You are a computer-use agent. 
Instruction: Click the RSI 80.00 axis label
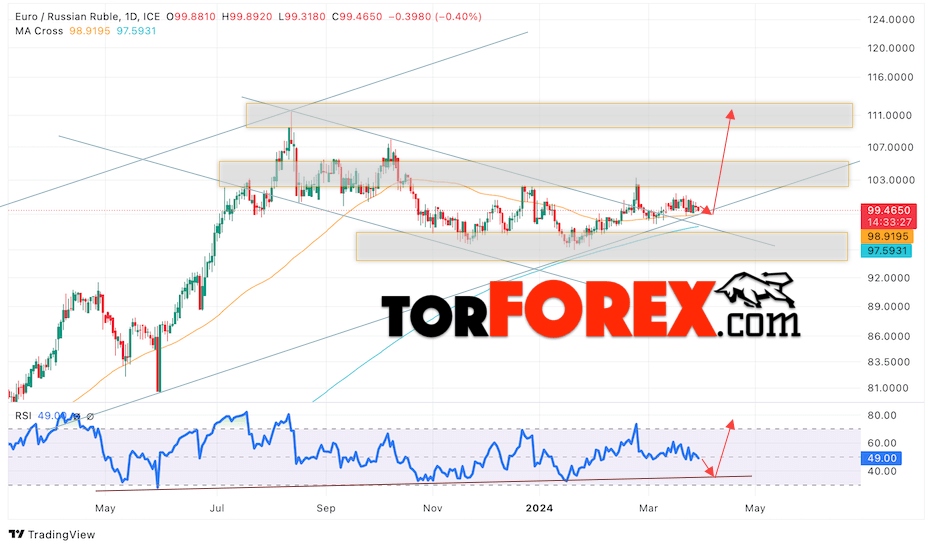(882, 416)
